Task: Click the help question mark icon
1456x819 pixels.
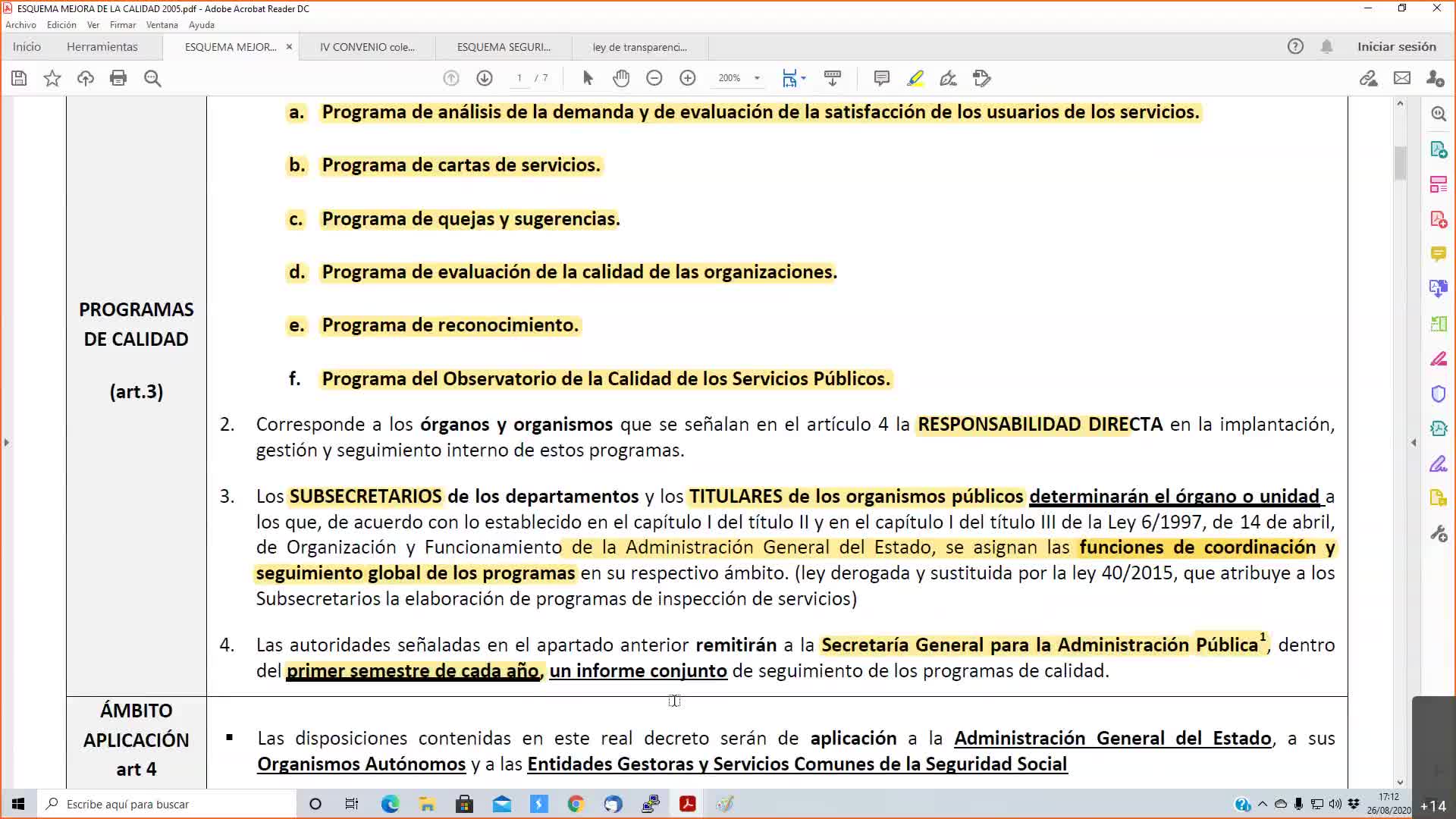Action: coord(1295,46)
